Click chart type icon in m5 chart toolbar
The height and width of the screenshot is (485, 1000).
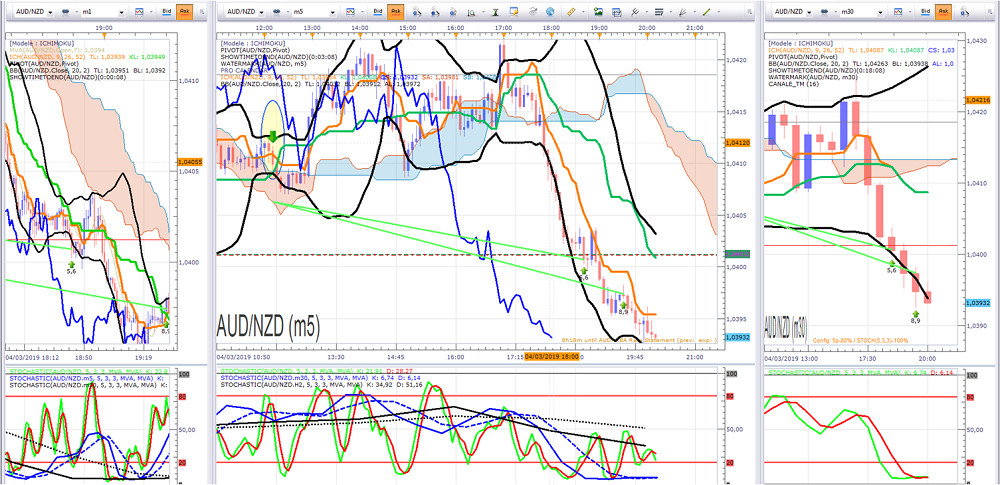350,11
